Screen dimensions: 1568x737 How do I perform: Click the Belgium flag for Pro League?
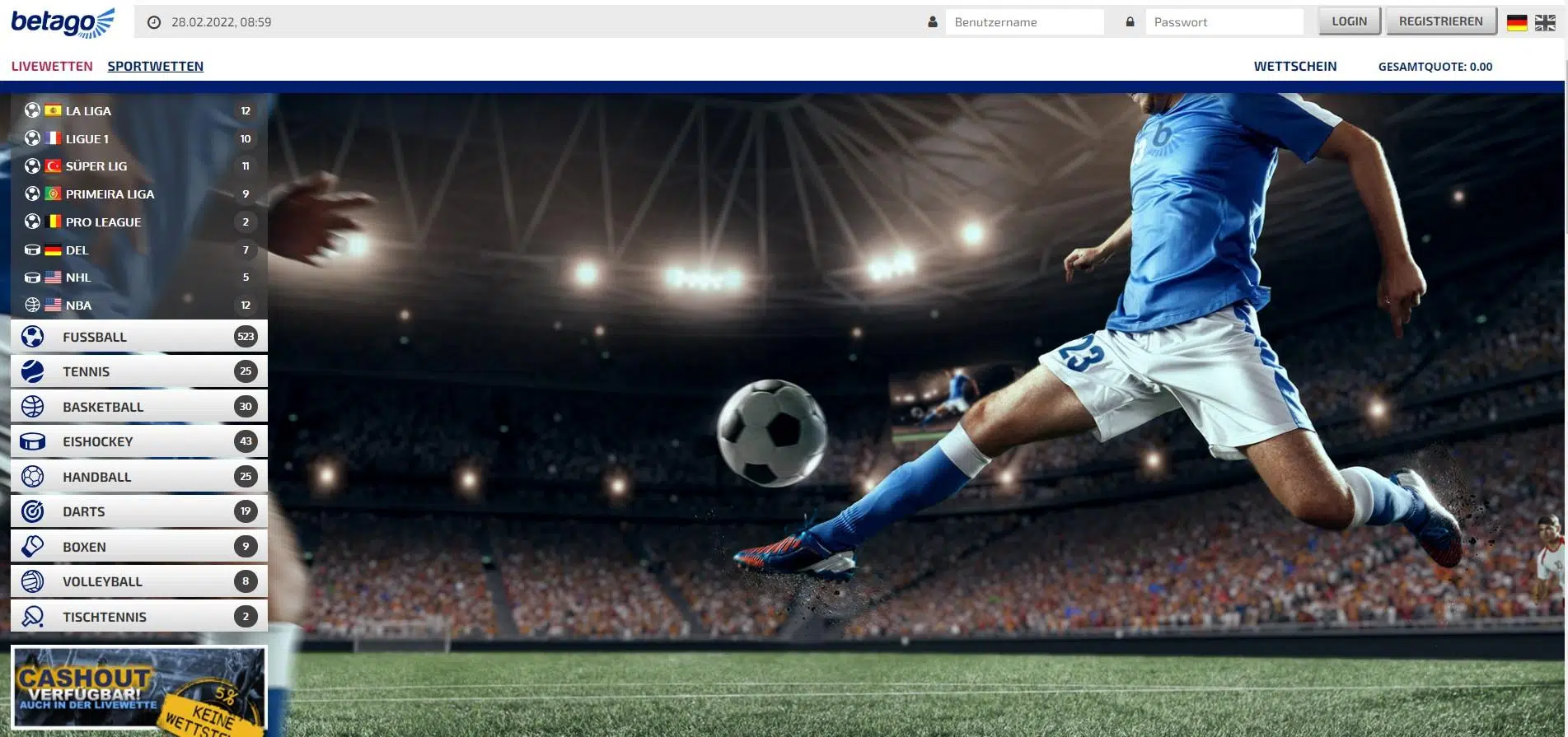(53, 222)
